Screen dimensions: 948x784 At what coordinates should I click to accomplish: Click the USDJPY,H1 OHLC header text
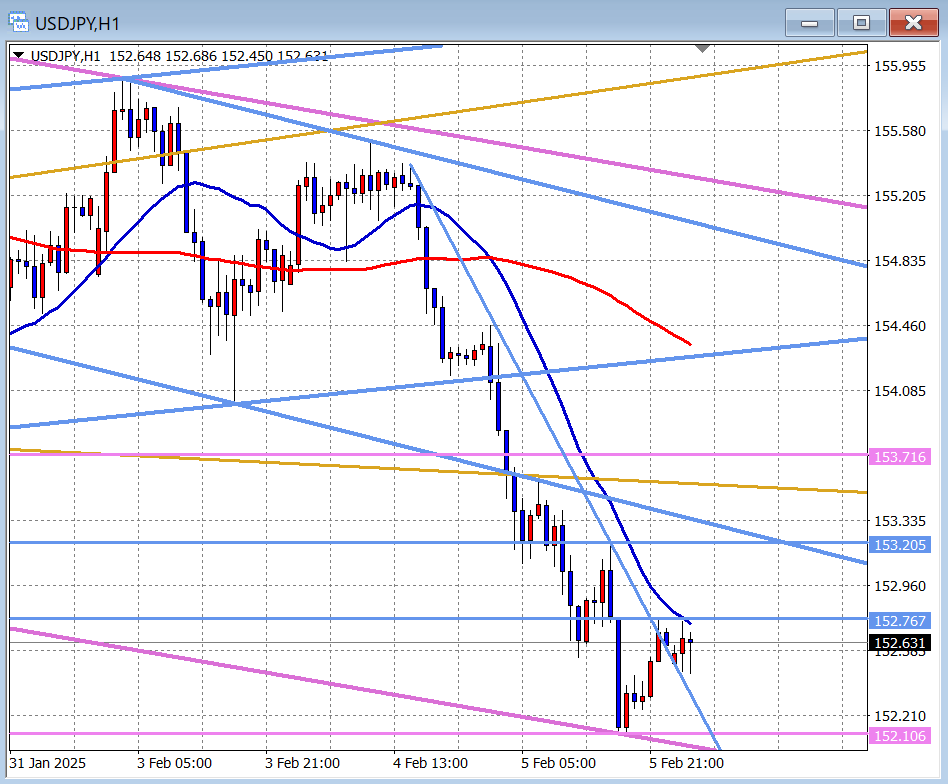(180, 56)
